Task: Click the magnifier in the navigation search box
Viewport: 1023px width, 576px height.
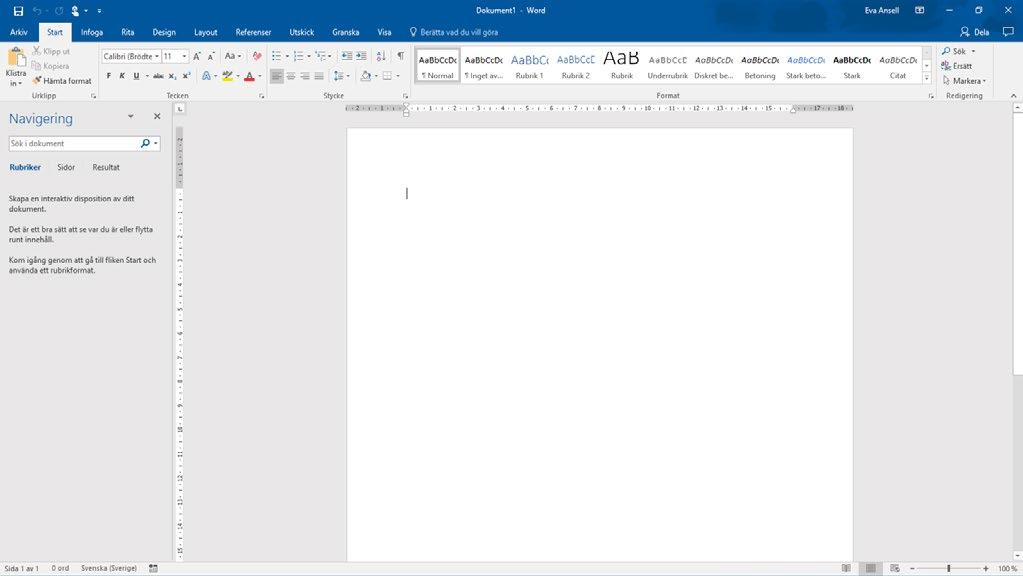Action: pos(145,144)
